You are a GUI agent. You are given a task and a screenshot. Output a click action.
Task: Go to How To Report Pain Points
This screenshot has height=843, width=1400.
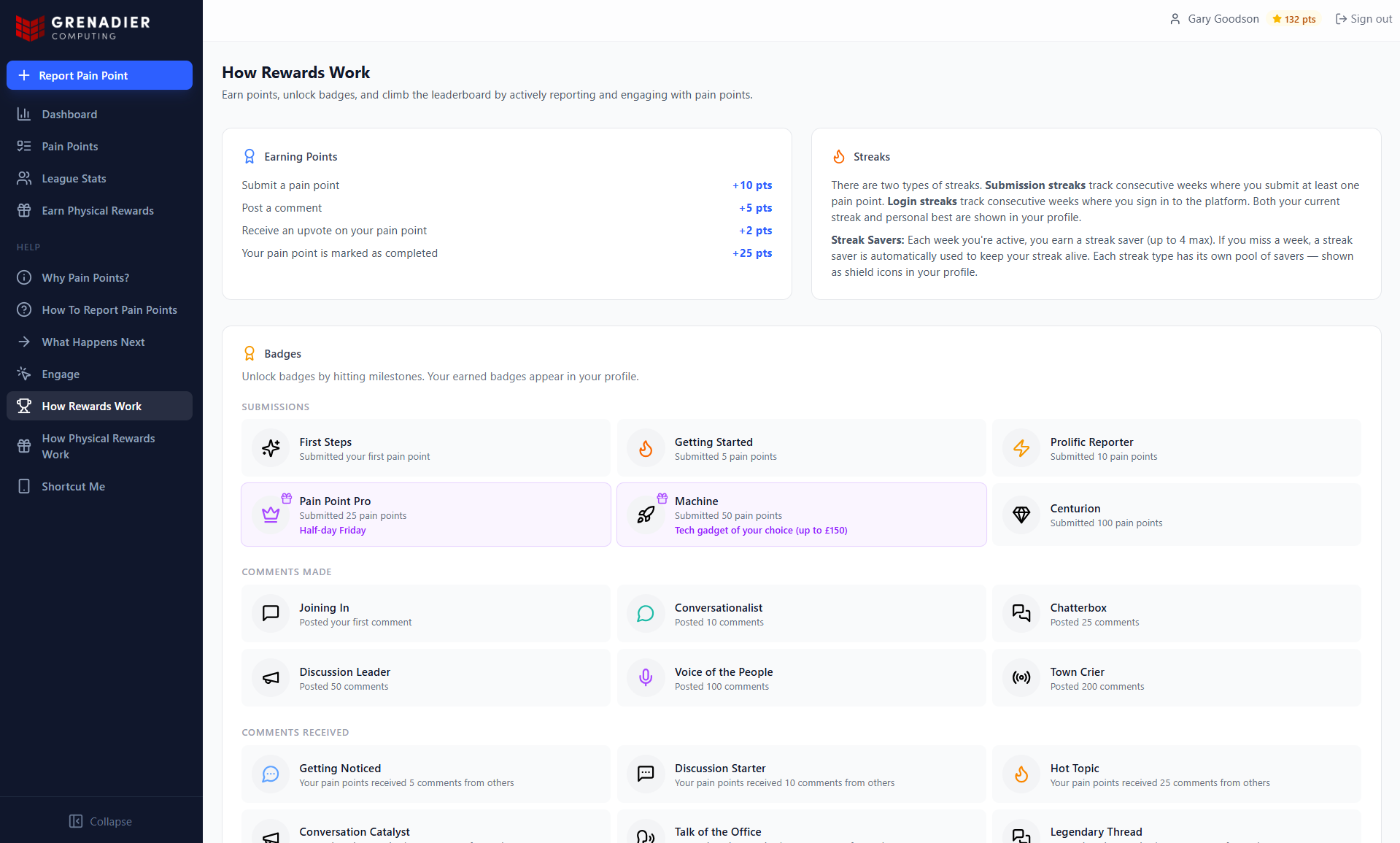109,309
